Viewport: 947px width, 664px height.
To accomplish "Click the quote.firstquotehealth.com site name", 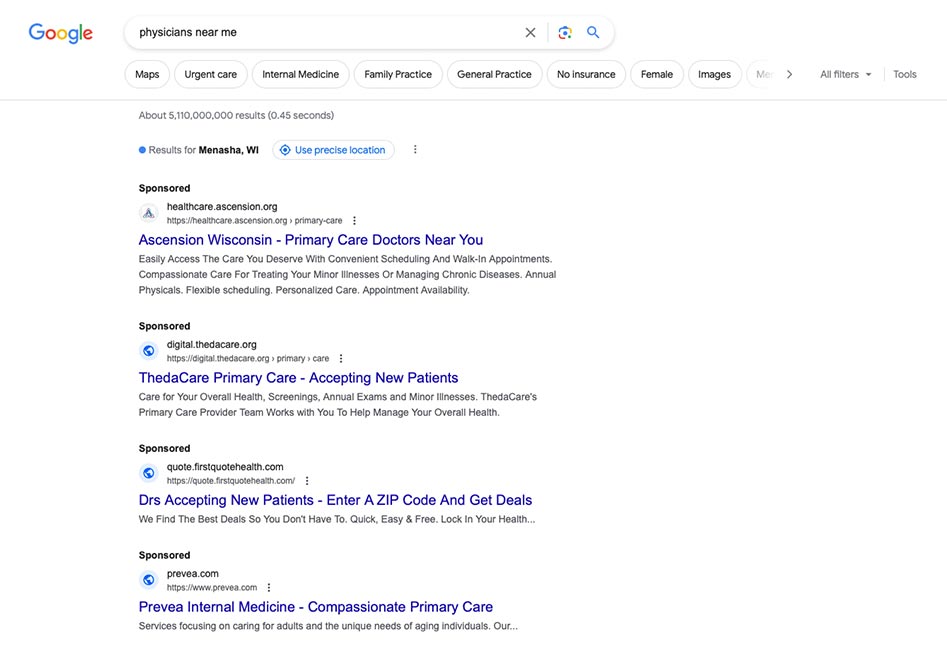I will tap(225, 467).
